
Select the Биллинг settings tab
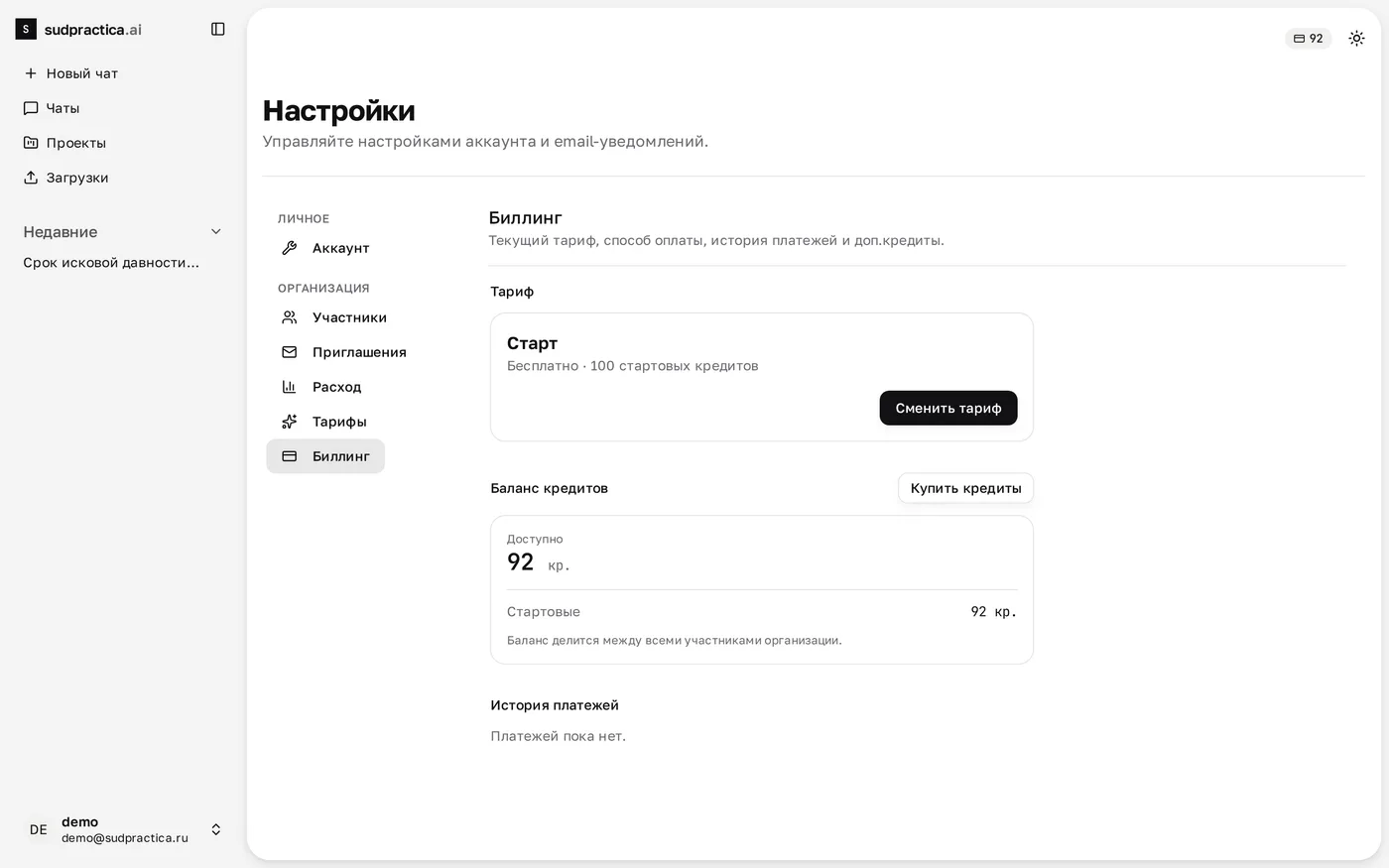coord(325,456)
